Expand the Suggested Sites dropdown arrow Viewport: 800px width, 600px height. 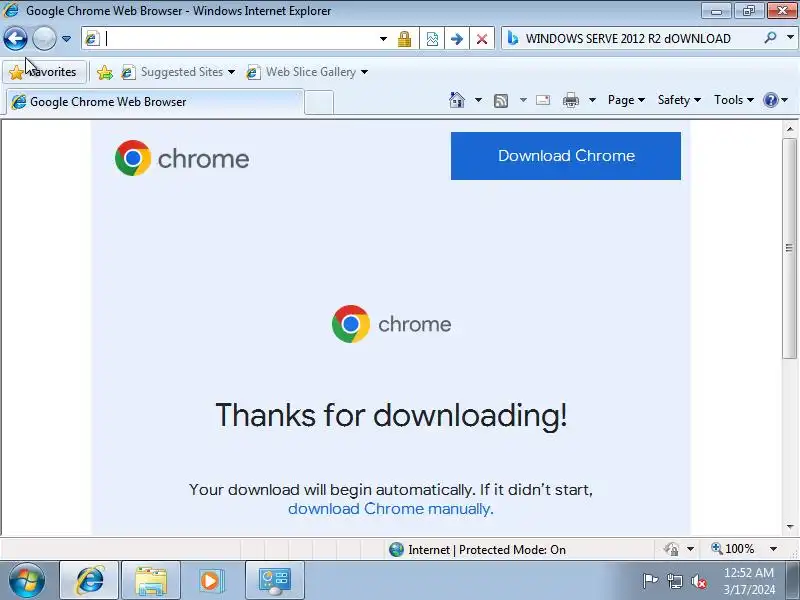click(232, 72)
